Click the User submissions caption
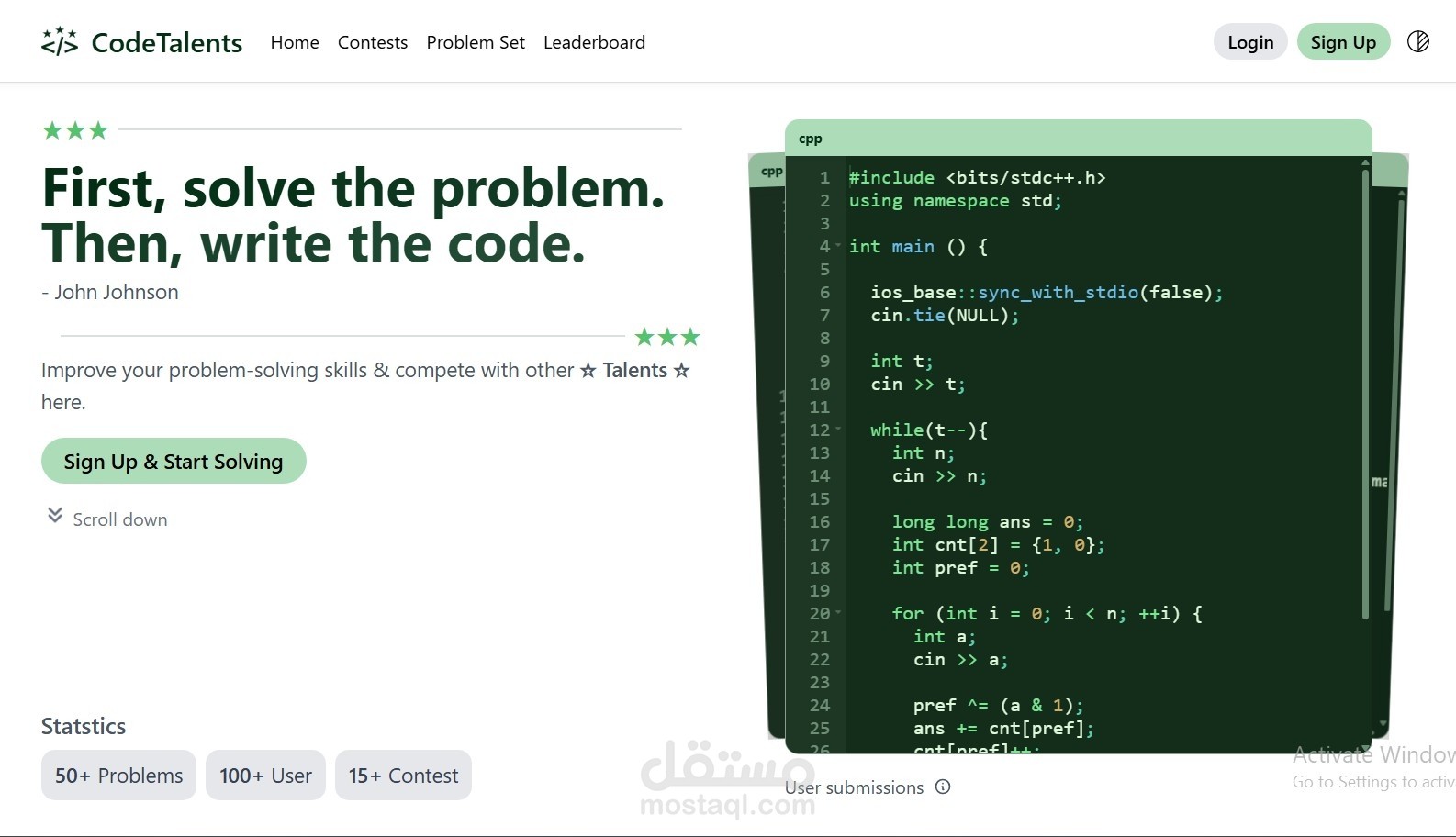 854,787
